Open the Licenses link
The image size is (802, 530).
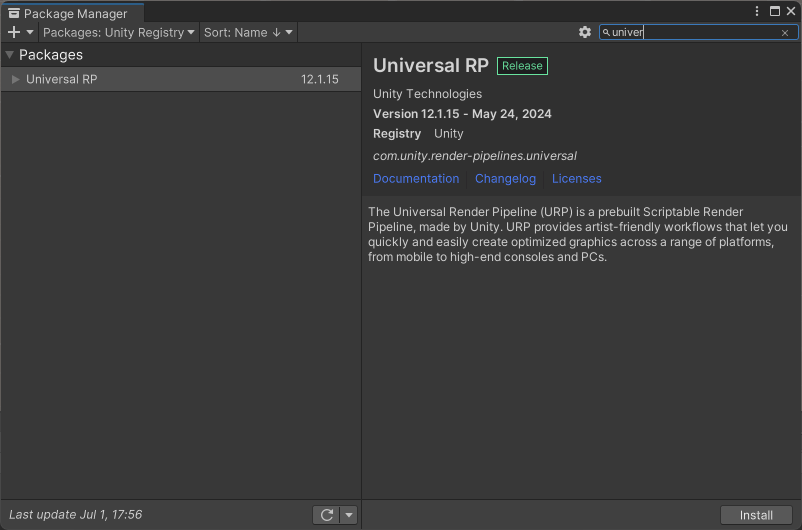click(576, 179)
